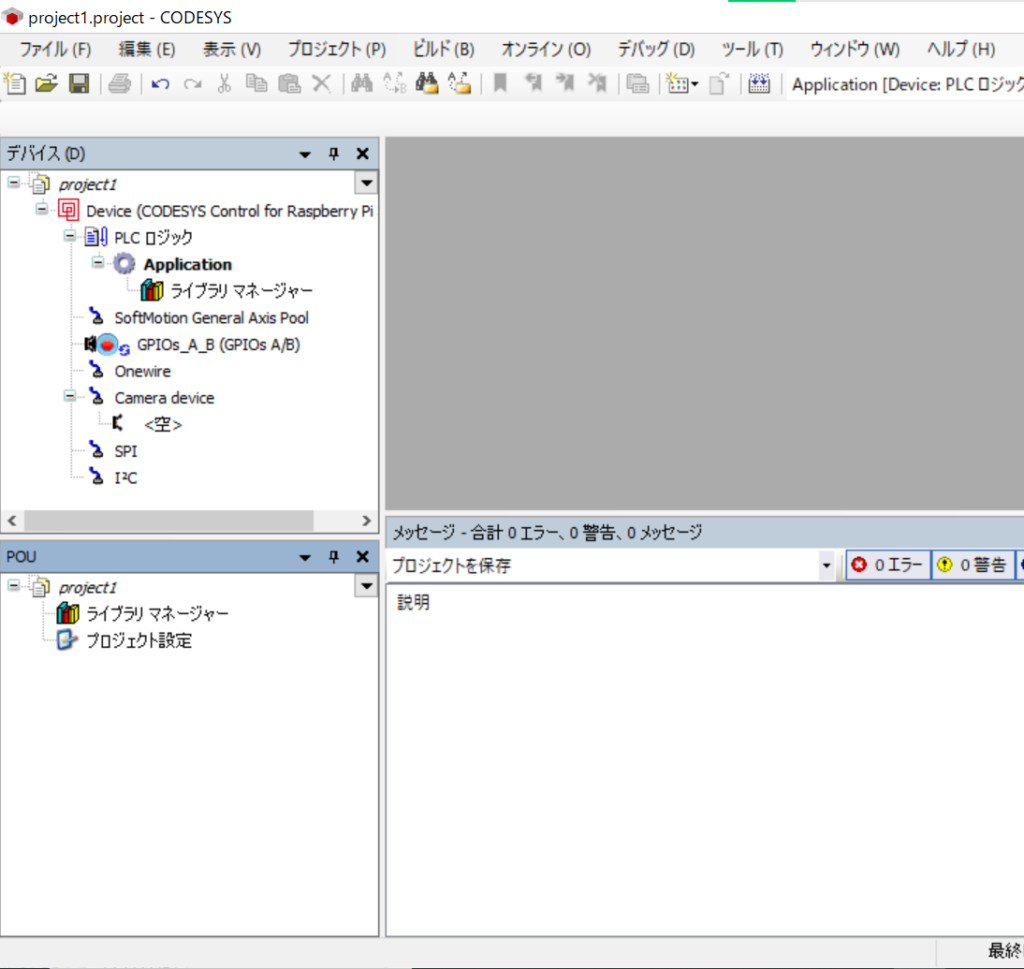This screenshot has width=1024, height=969.
Task: Click the Find binoculars icon
Action: click(362, 84)
